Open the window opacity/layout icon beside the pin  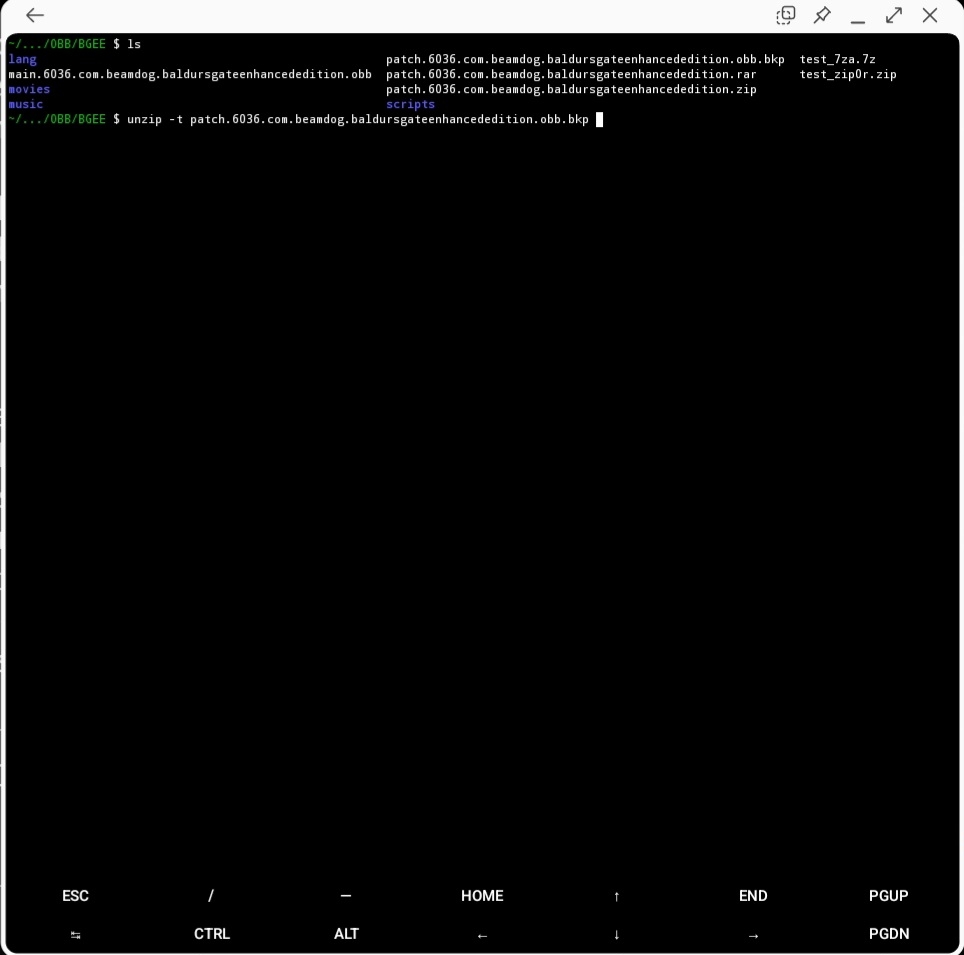point(786,15)
